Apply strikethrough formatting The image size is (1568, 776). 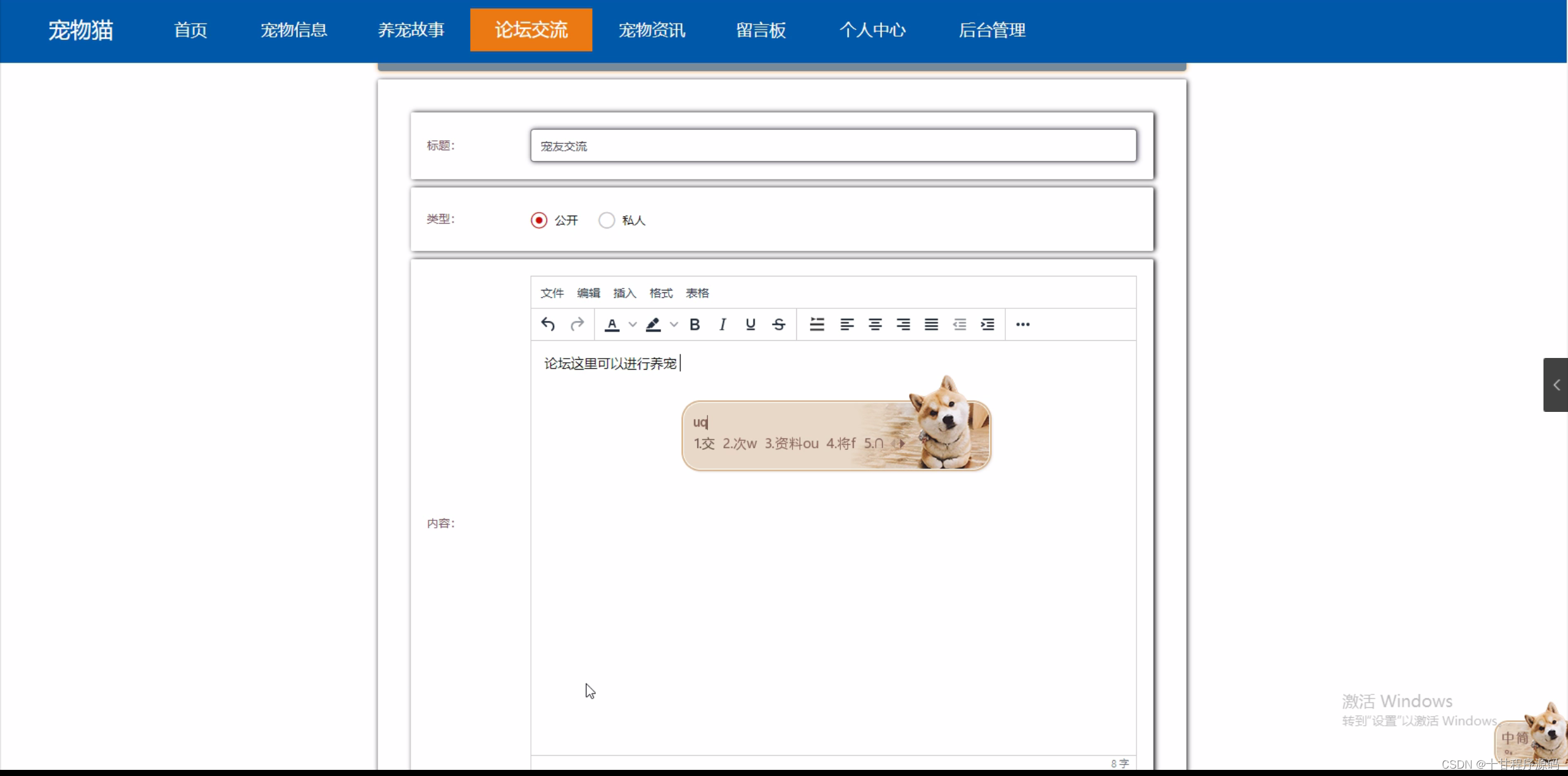(778, 324)
